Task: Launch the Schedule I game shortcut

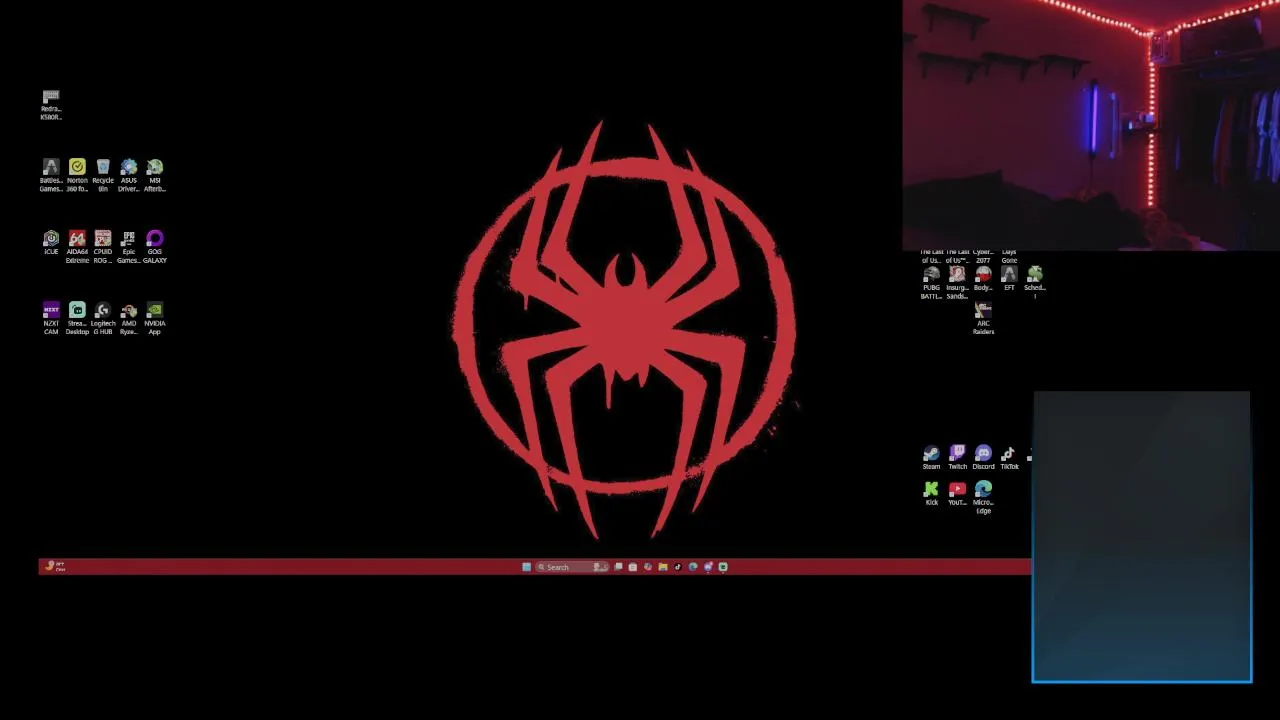Action: pyautogui.click(x=1035, y=281)
